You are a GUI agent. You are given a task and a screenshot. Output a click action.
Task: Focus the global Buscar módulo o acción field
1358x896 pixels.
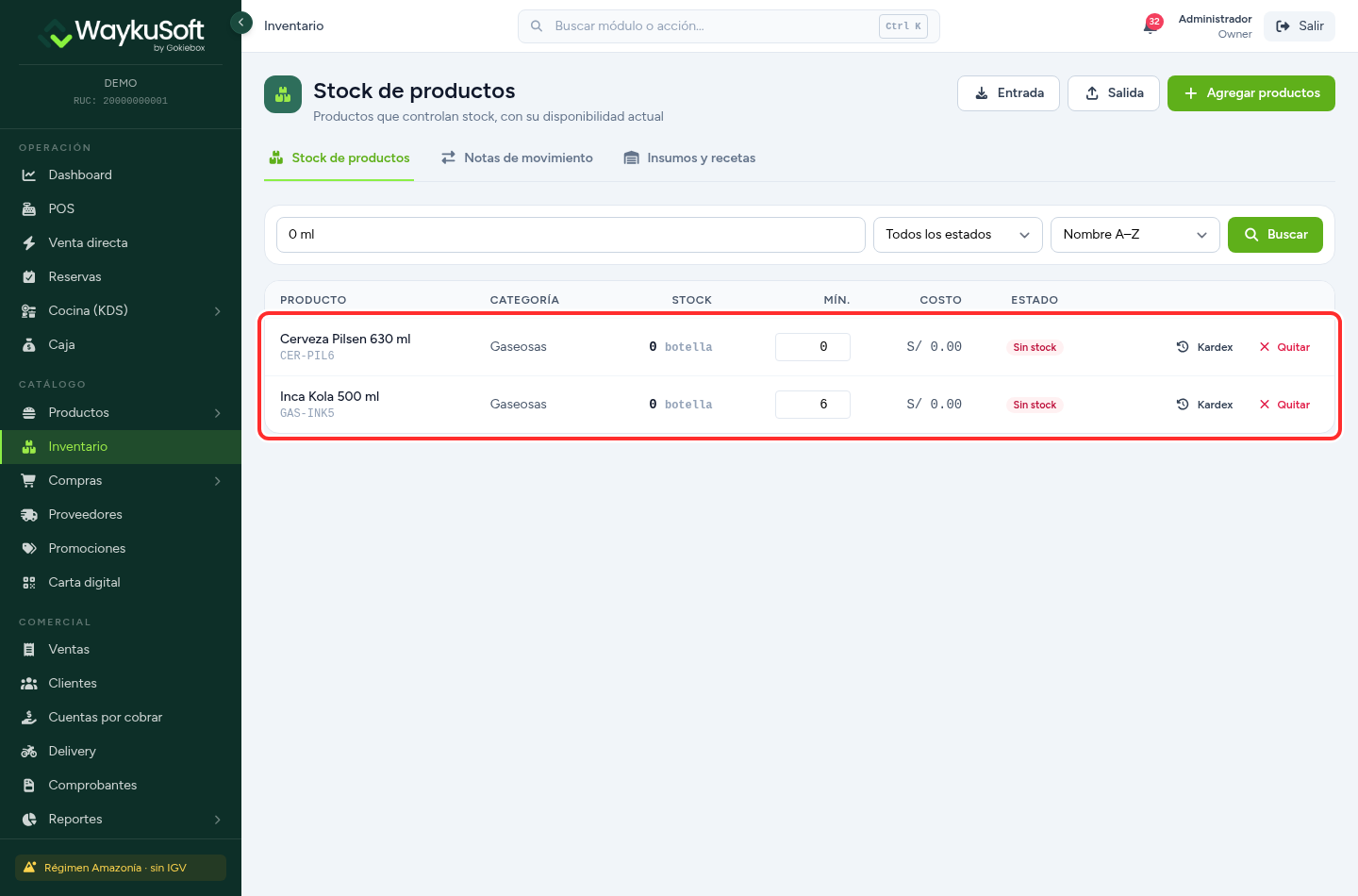tap(728, 26)
